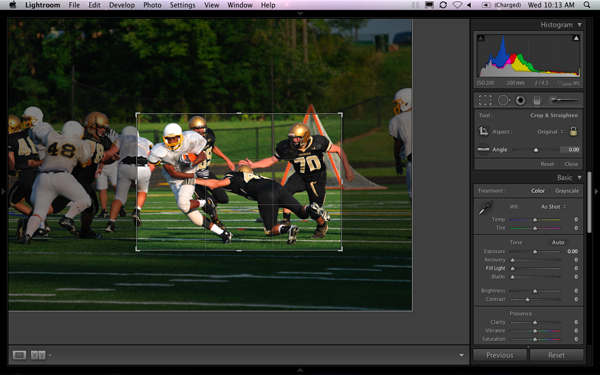
Task: Click the battery Charged status icon
Action: pyautogui.click(x=501, y=5)
